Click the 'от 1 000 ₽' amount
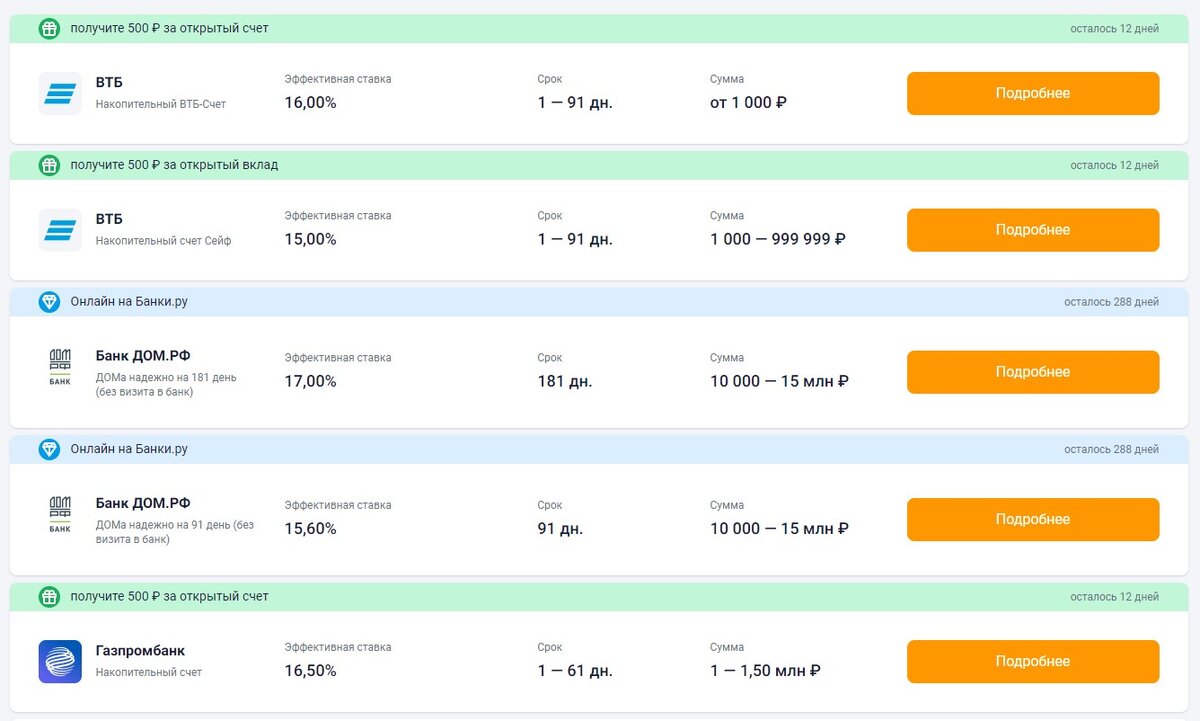Image resolution: width=1200 pixels, height=721 pixels. (x=748, y=102)
